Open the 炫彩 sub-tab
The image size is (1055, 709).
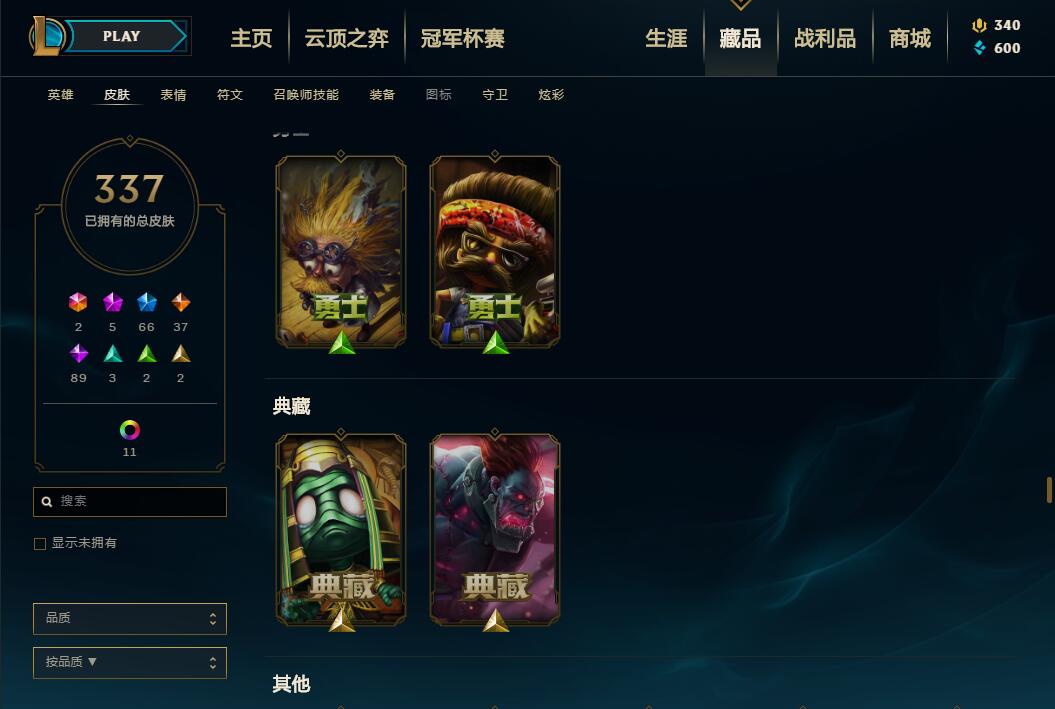click(551, 95)
